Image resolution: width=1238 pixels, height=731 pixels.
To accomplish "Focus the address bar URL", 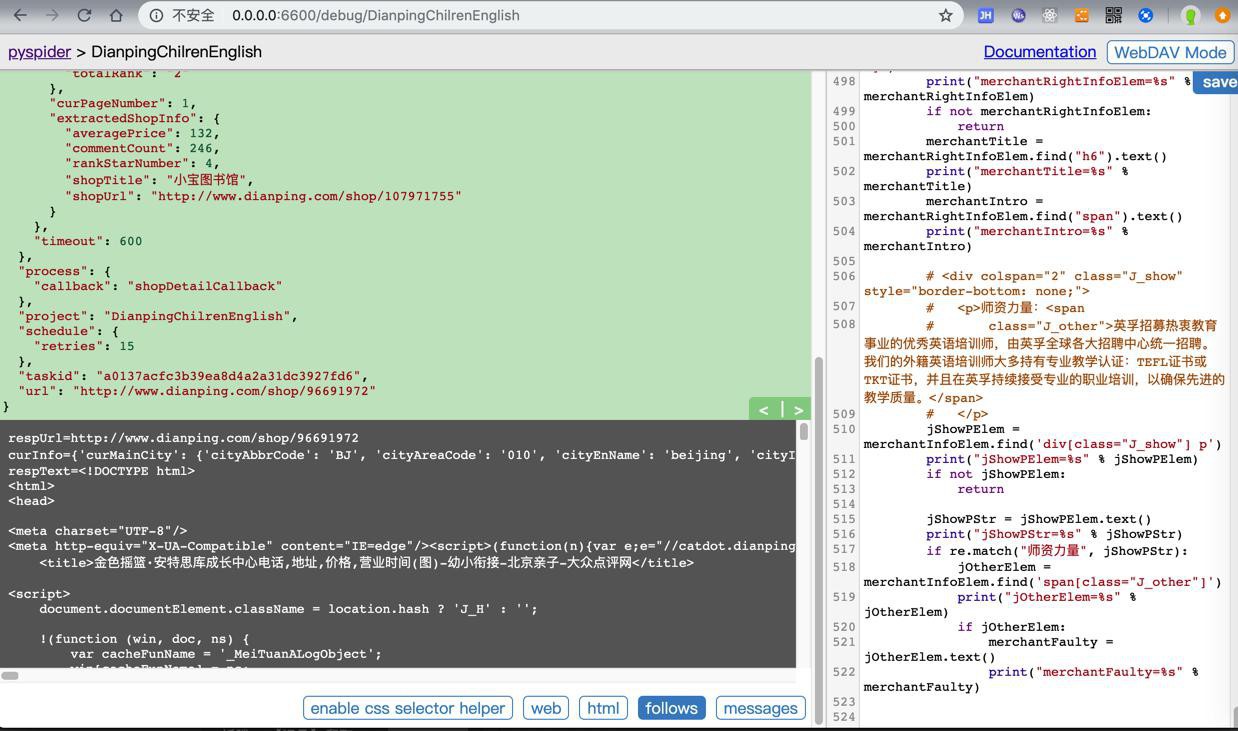I will pos(375,15).
